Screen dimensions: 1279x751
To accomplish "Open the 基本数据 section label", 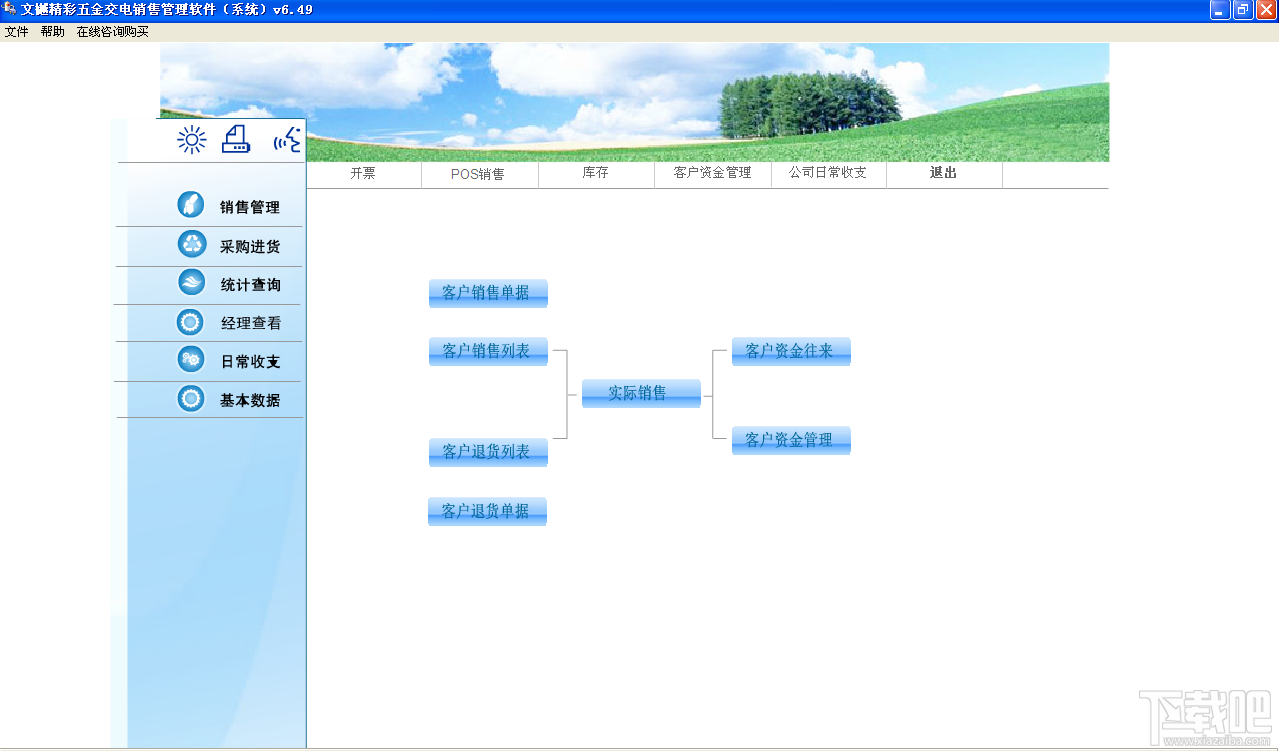I will coord(250,400).
